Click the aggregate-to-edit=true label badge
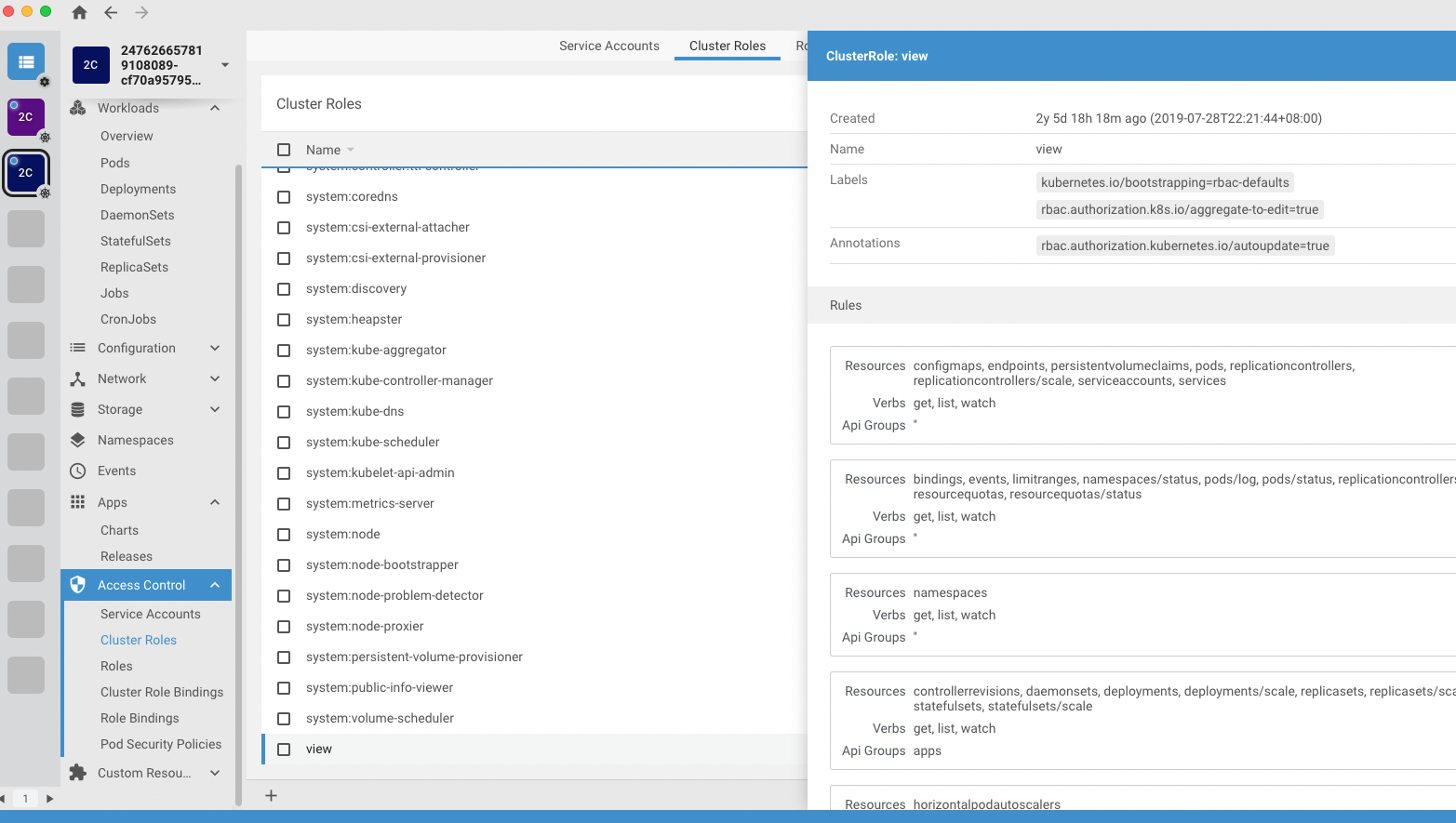Viewport: 1456px width, 823px height. point(1180,209)
